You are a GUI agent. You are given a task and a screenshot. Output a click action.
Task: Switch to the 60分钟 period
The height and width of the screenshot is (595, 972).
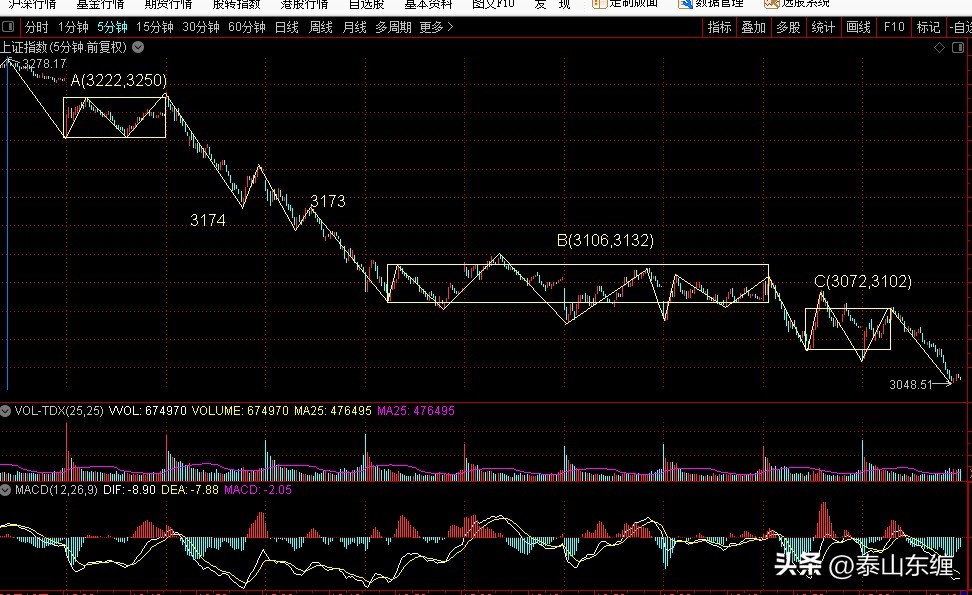pyautogui.click(x=247, y=27)
